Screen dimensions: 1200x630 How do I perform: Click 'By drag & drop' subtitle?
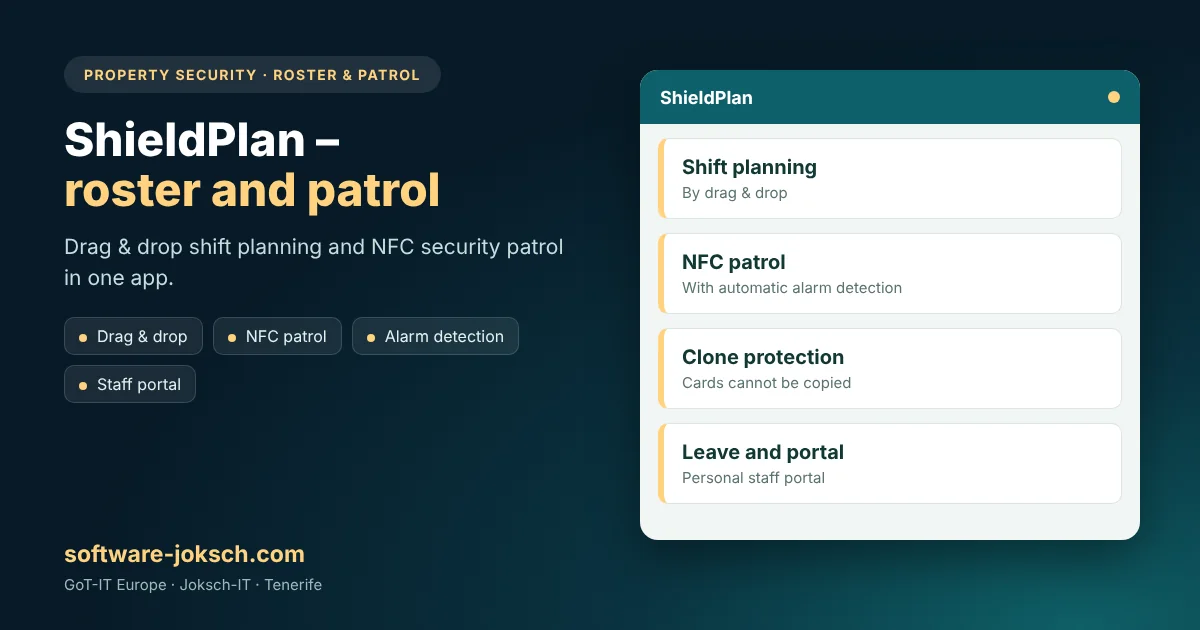735,193
